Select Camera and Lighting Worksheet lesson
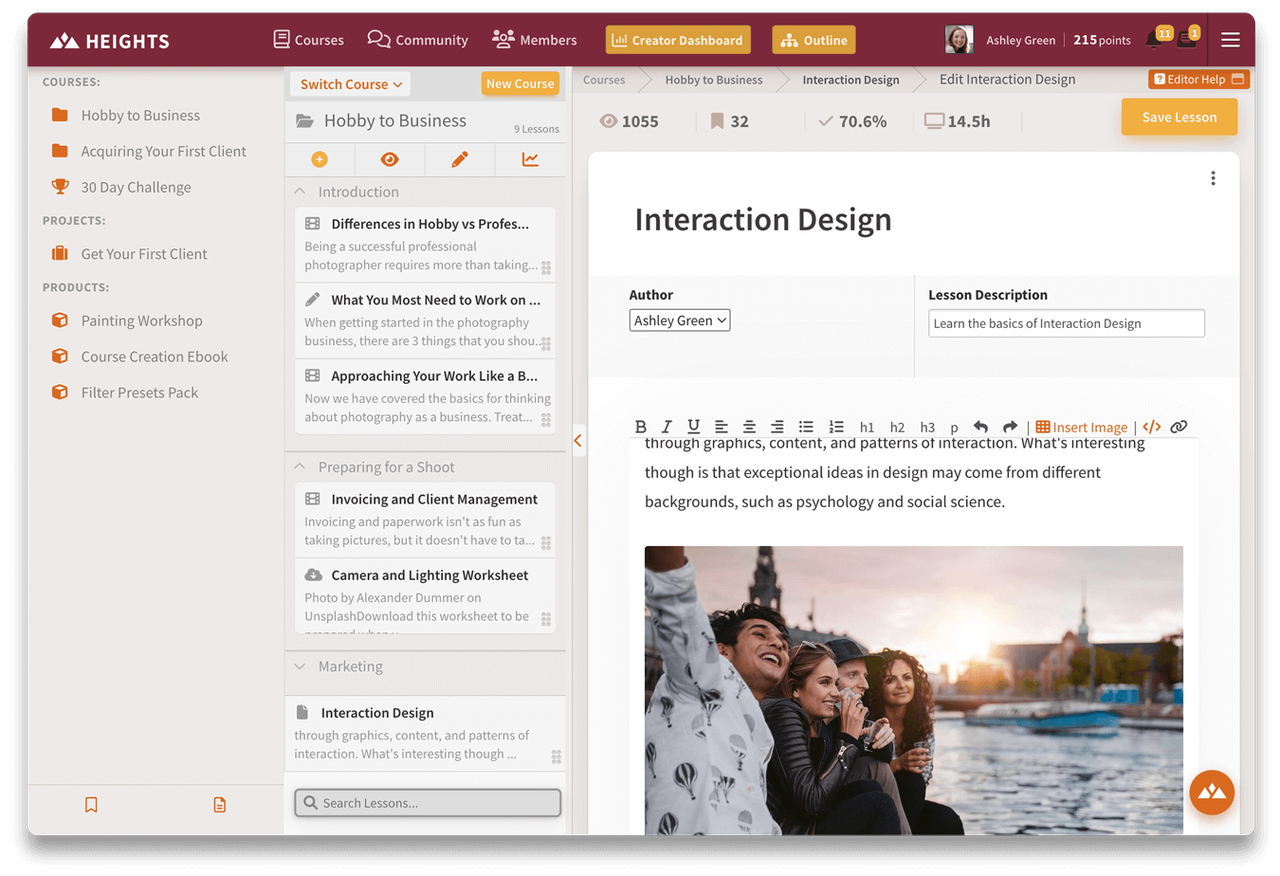The width and height of the screenshot is (1280, 876). click(425, 596)
